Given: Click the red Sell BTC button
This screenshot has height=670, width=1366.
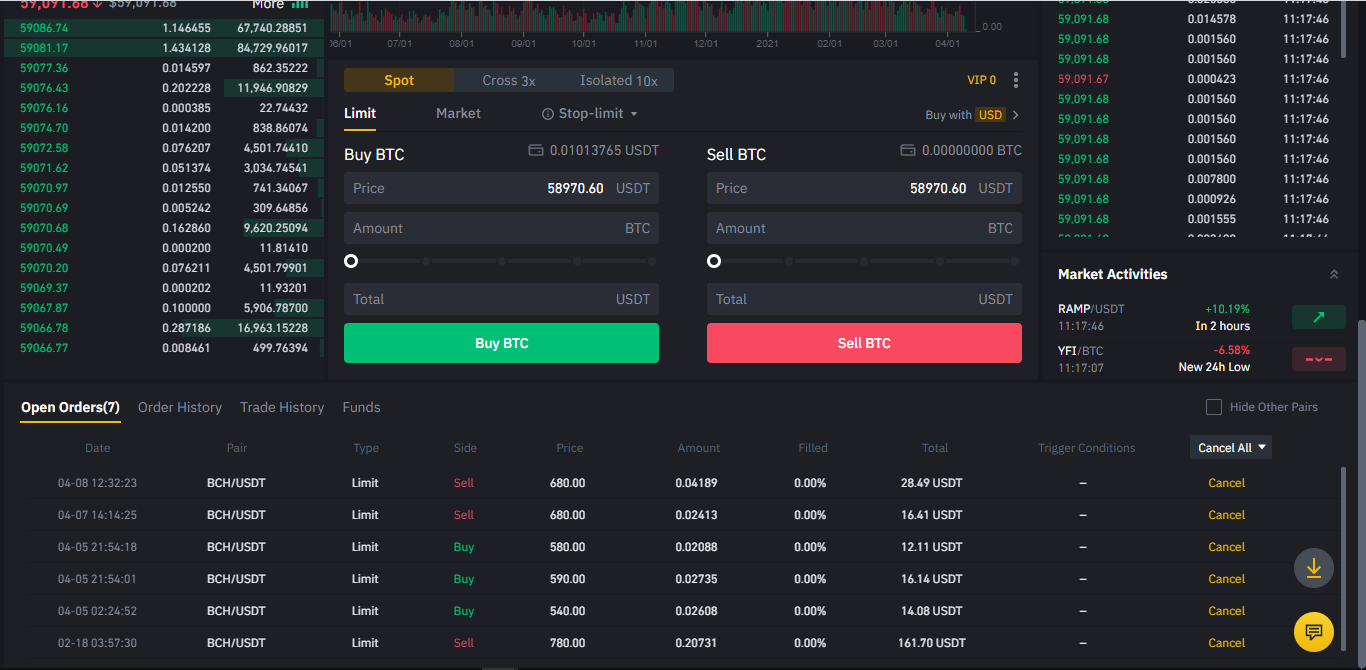Looking at the screenshot, I should [x=864, y=343].
